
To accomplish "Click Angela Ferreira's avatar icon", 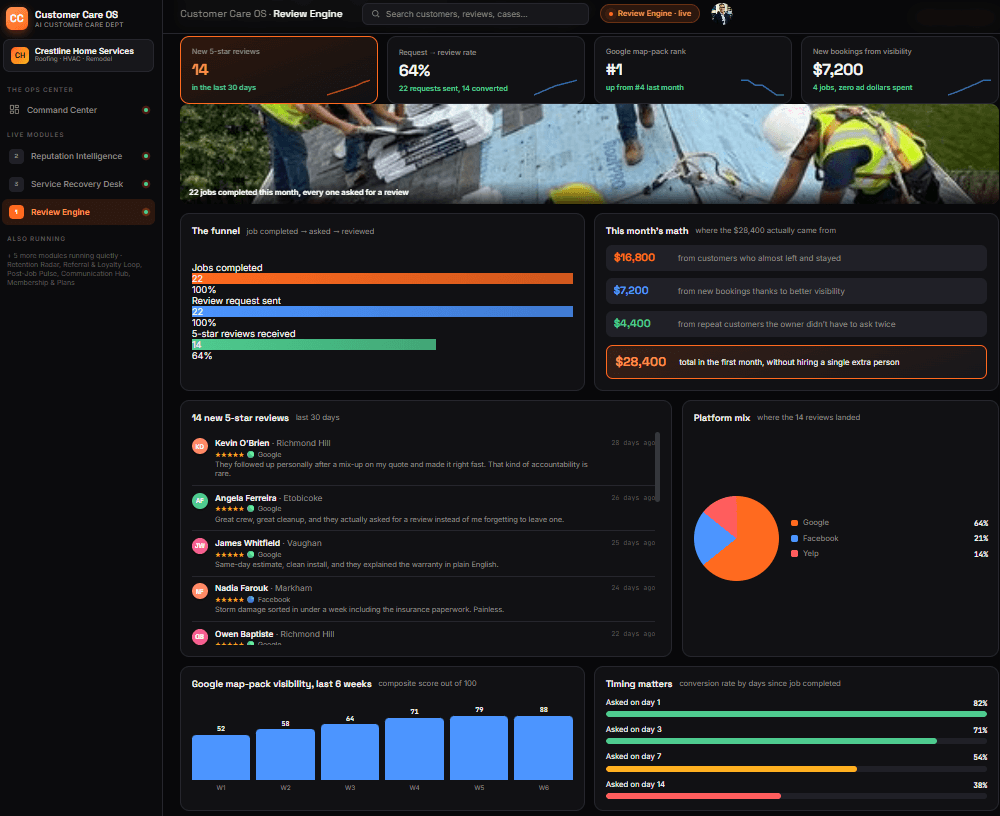I will coord(200,501).
